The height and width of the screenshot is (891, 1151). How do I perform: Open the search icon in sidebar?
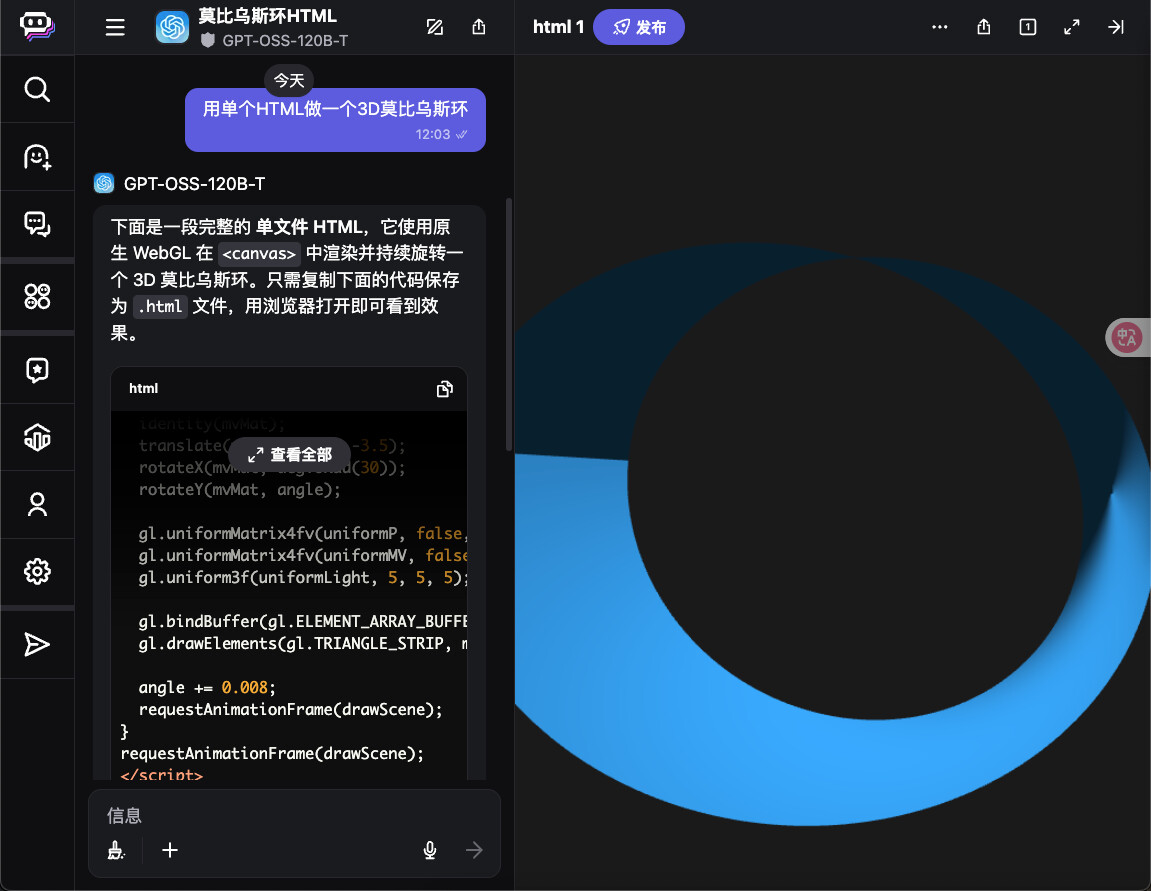[37, 90]
